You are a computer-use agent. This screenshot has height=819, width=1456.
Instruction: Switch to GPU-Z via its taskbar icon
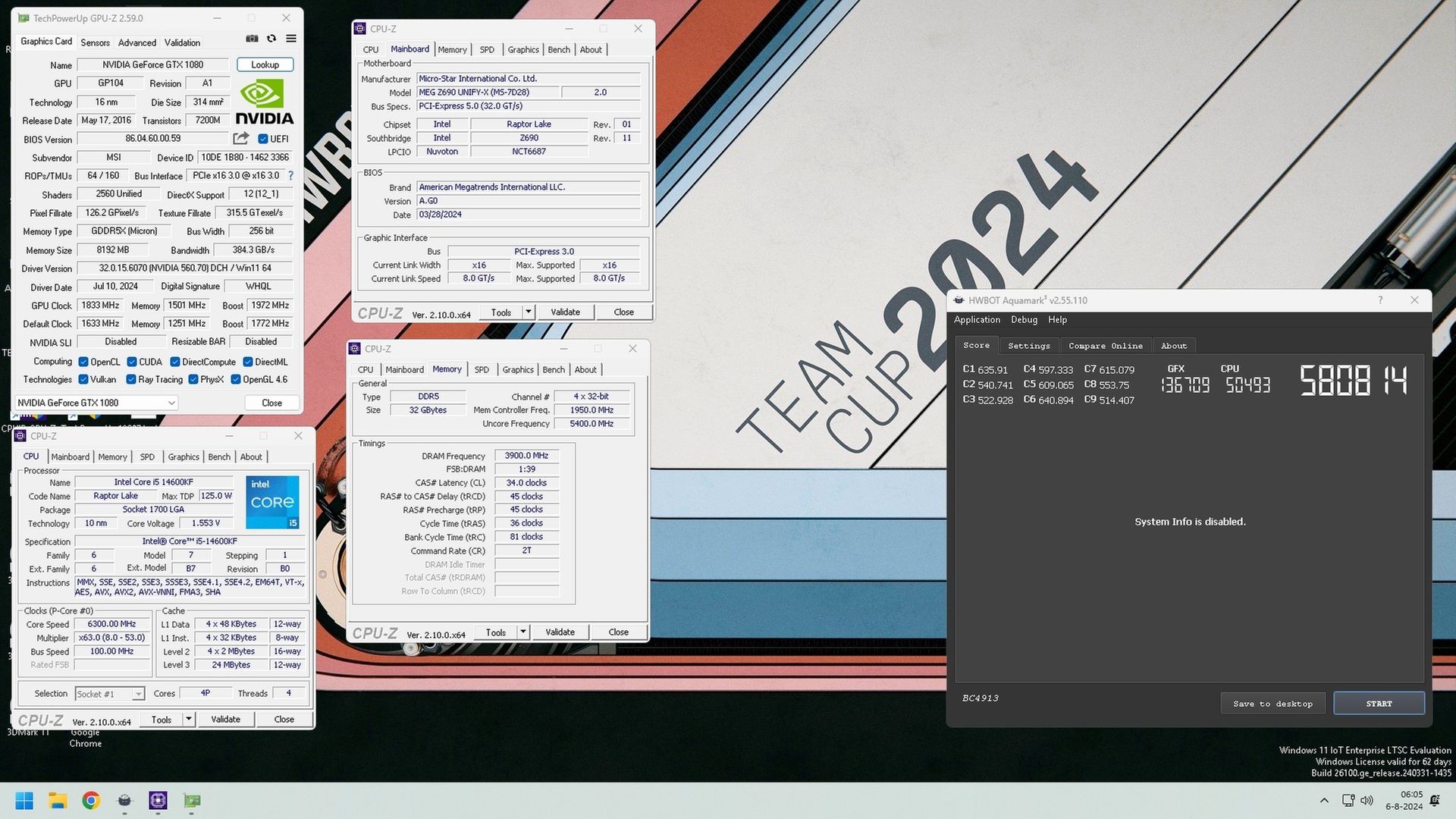pyautogui.click(x=192, y=801)
